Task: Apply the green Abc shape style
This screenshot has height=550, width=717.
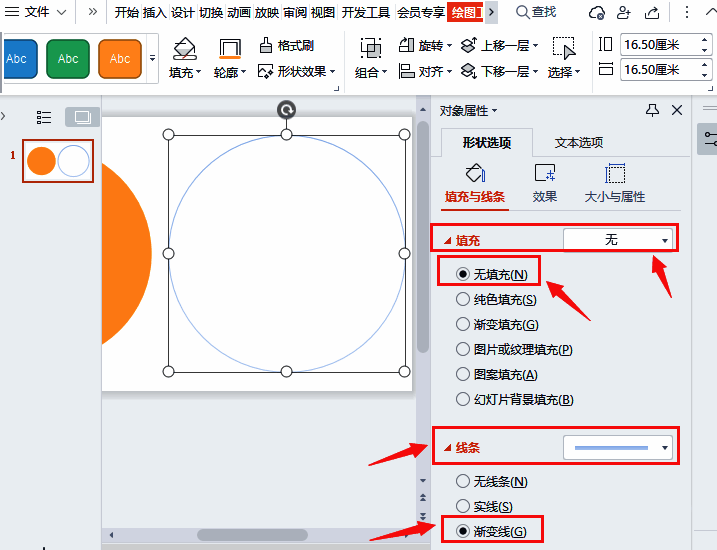Action: click(68, 59)
